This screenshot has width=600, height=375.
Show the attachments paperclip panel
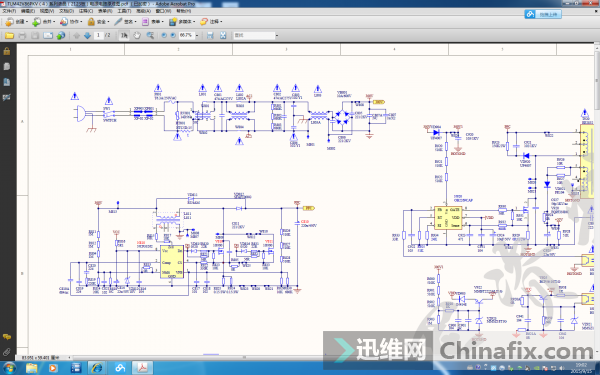tap(7, 352)
